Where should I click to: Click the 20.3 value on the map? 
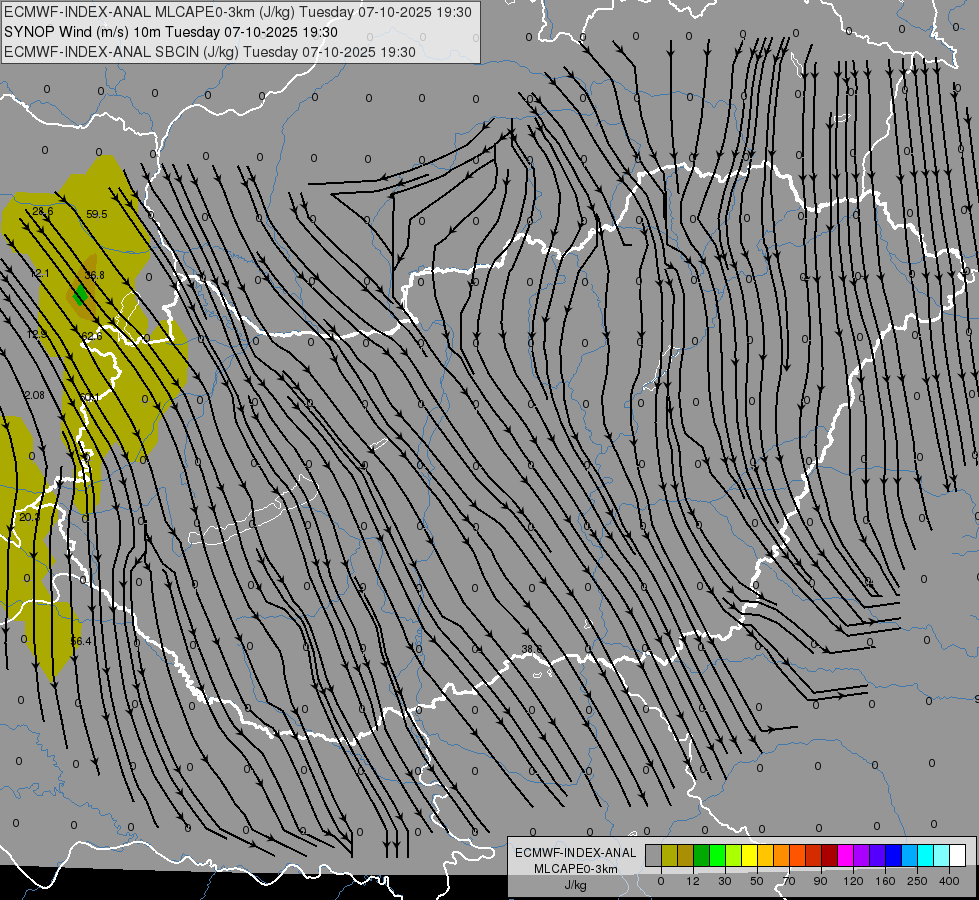click(29, 517)
